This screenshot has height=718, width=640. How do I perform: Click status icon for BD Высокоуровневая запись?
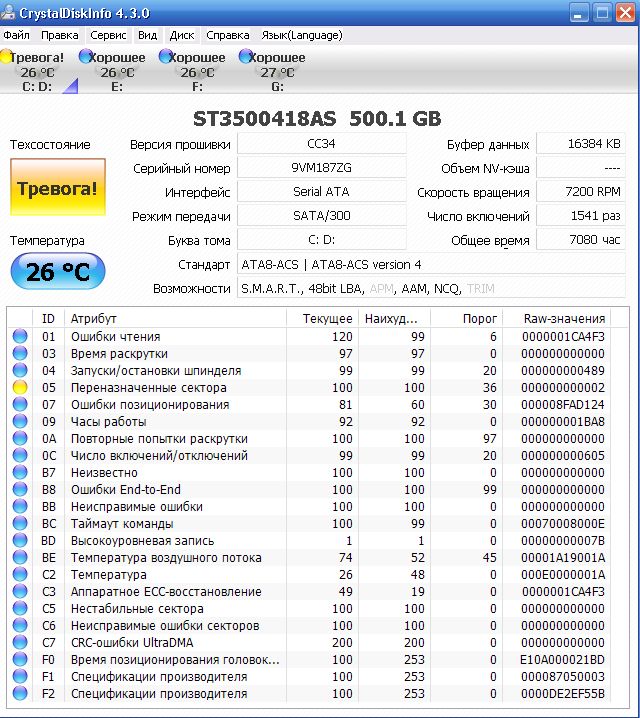point(20,540)
